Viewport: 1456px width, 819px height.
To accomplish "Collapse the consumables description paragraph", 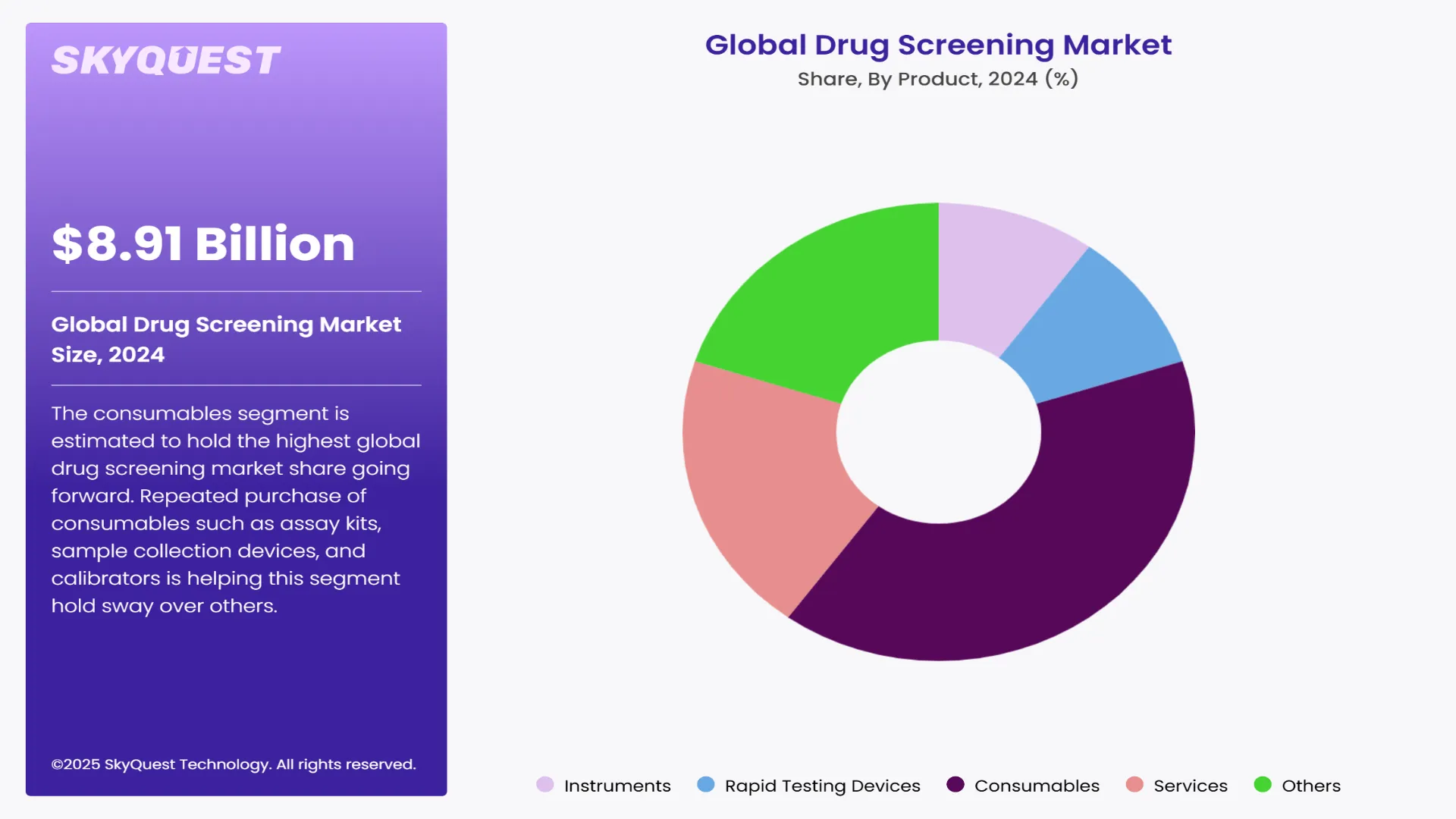I will pos(235,510).
